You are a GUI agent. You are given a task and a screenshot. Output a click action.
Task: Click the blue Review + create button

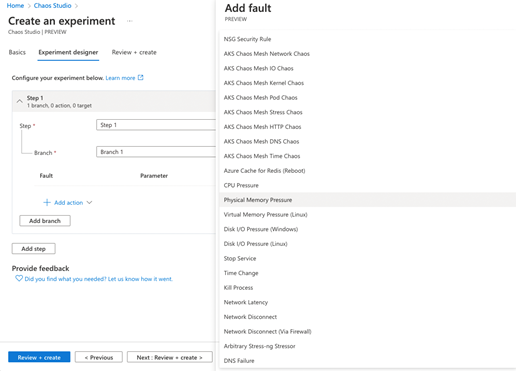click(39, 357)
